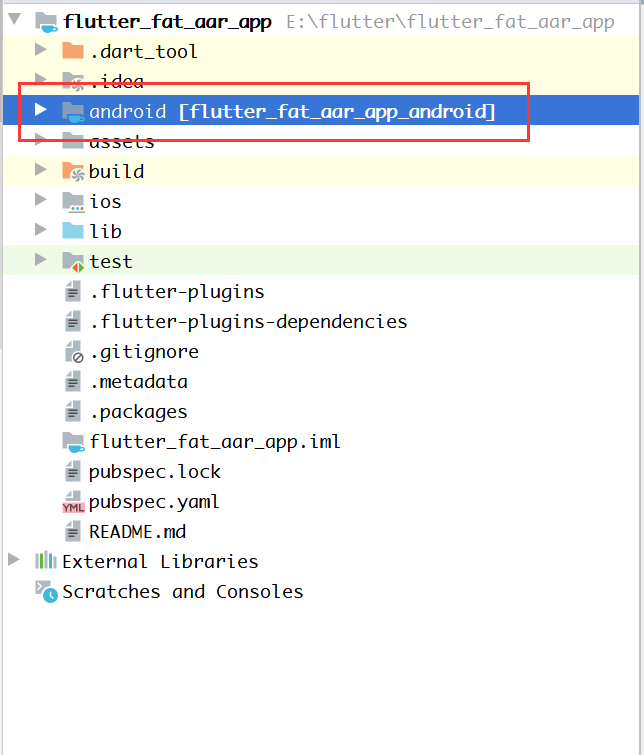Click the ios folder icon

pyautogui.click(x=73, y=202)
